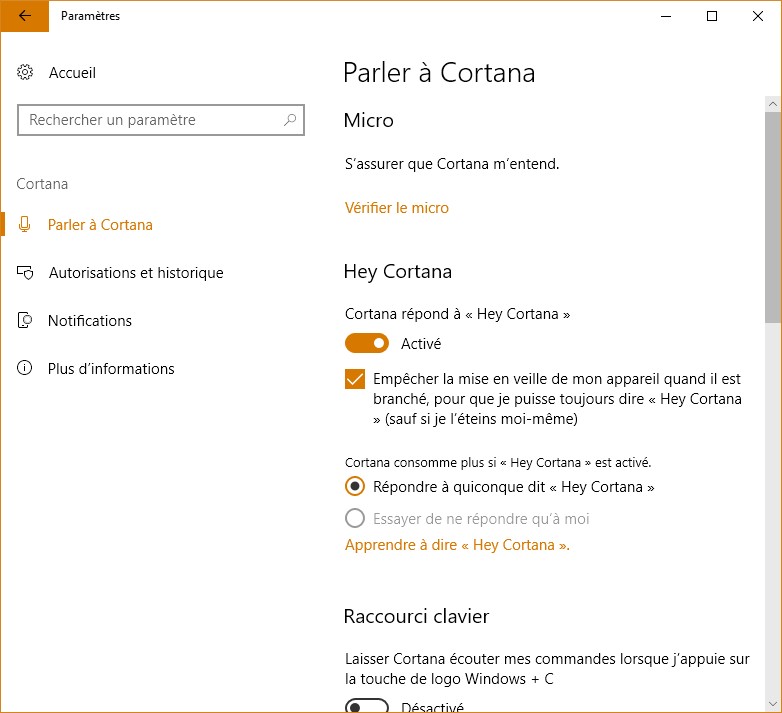Open the Vérifier le micro link

(x=397, y=208)
